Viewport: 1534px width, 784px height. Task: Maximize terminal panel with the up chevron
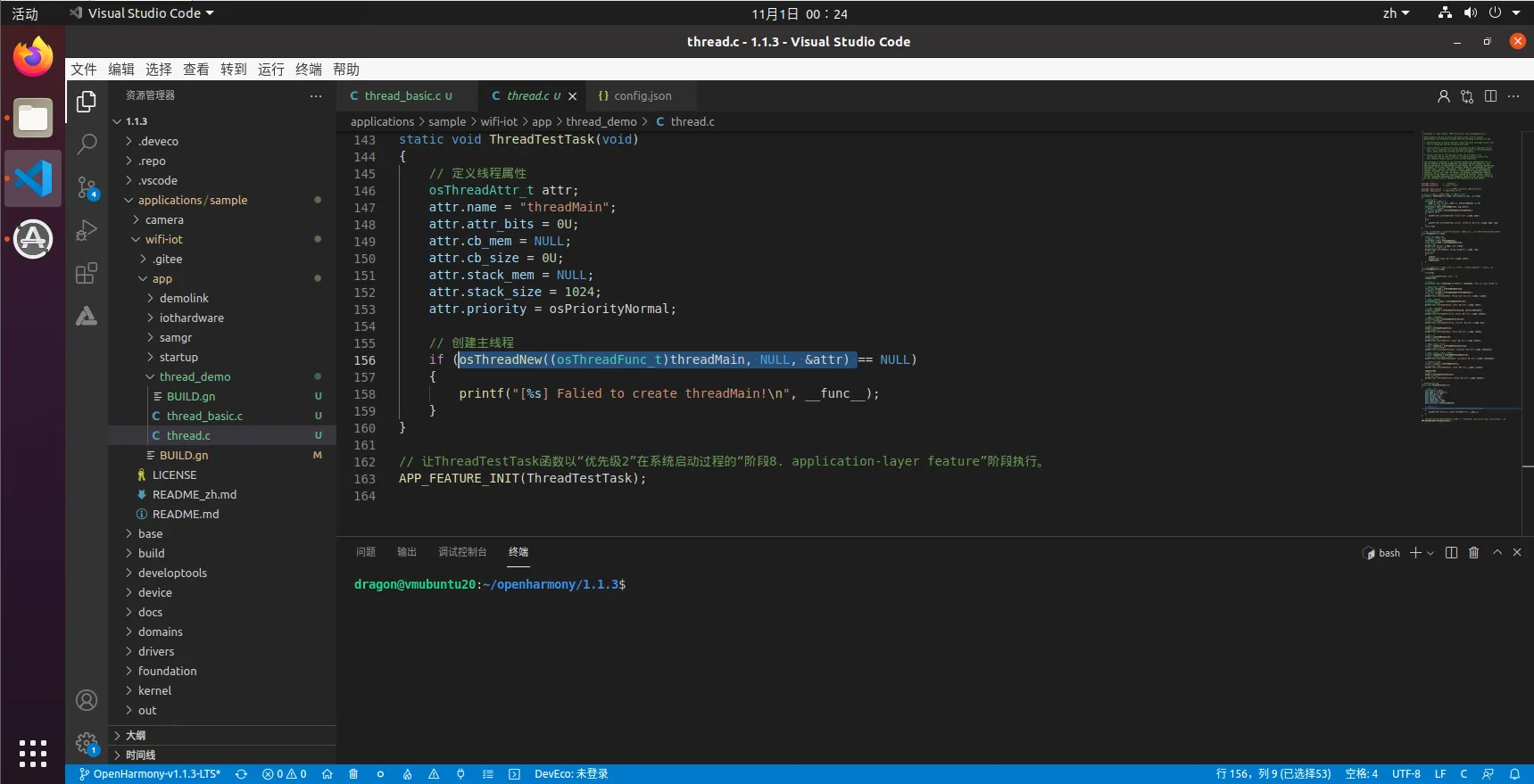[1497, 553]
